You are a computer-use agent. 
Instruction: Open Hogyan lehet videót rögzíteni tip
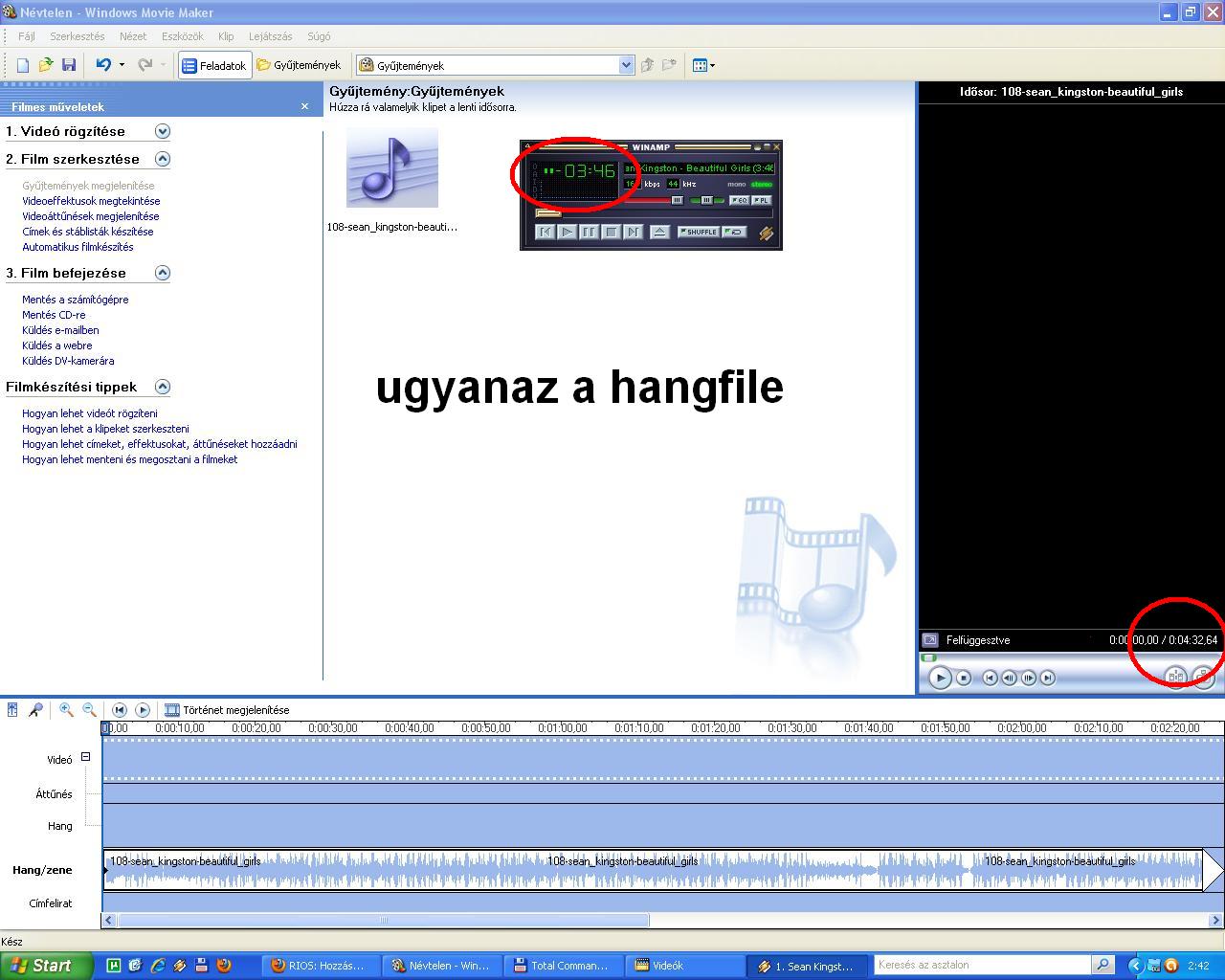click(90, 413)
